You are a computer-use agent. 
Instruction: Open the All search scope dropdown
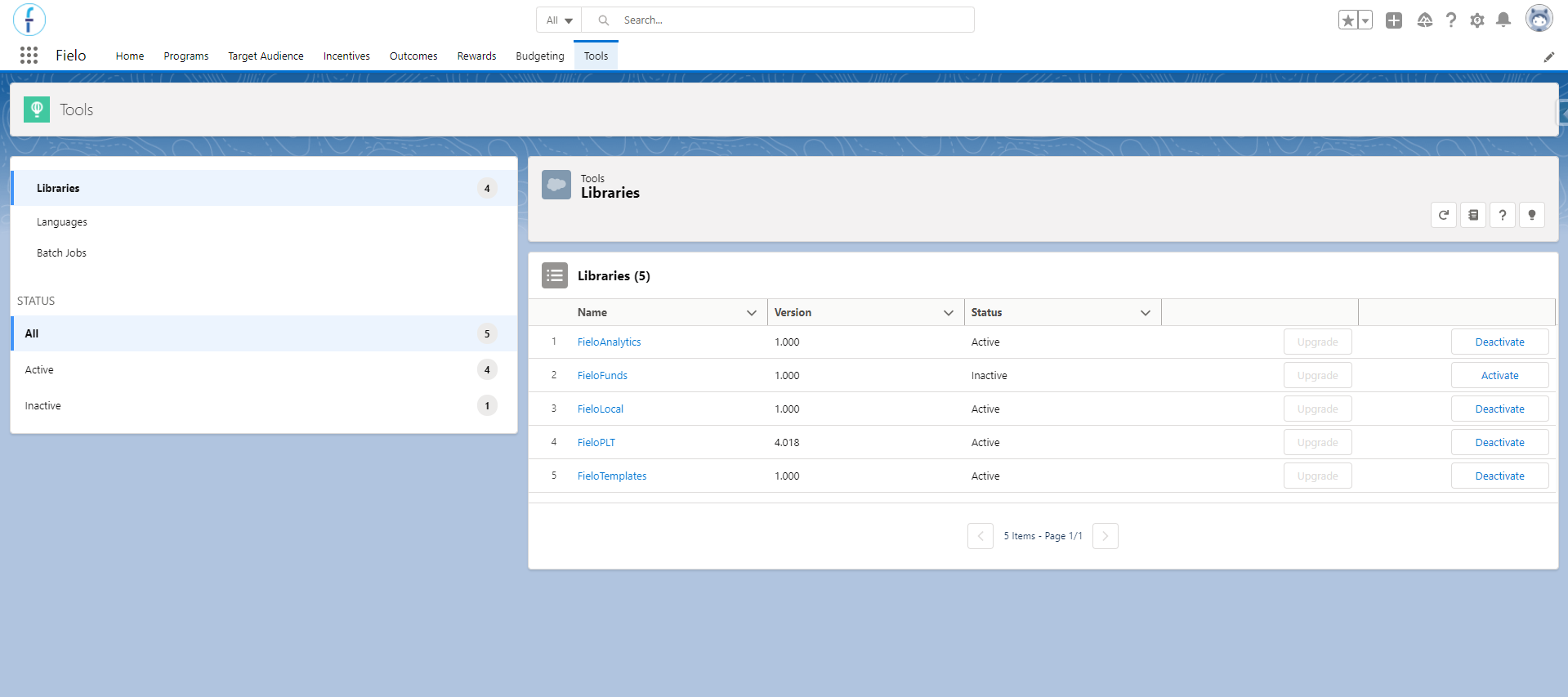(x=560, y=20)
